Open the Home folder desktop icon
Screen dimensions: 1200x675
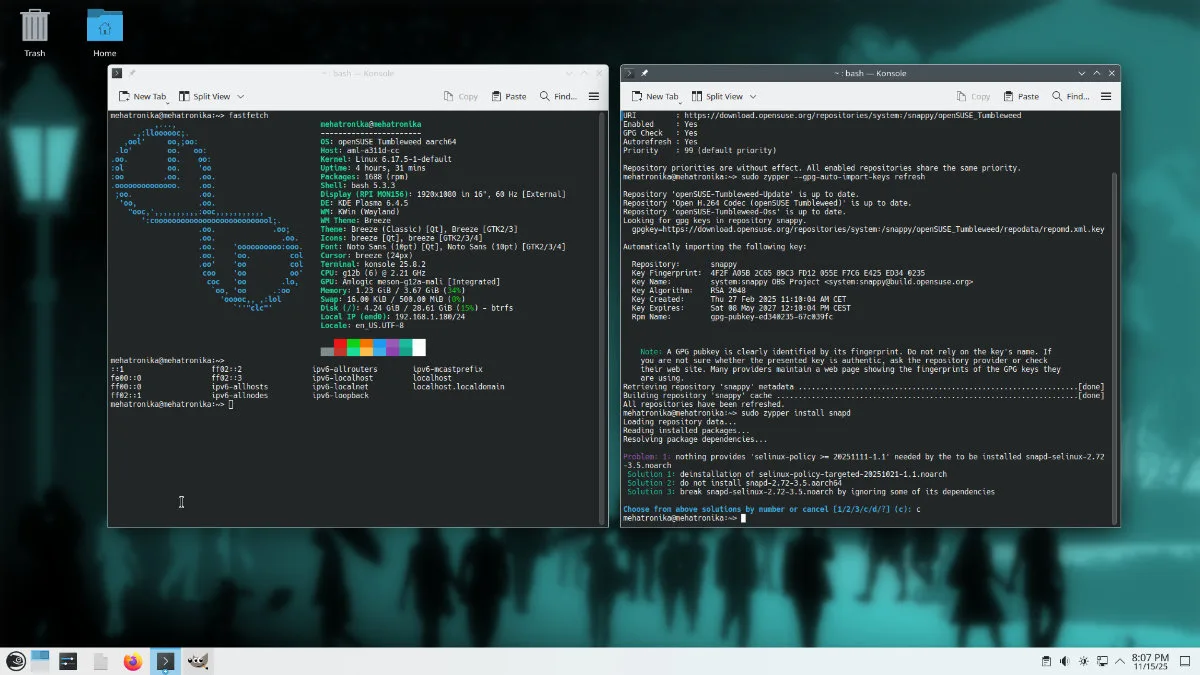click(104, 27)
